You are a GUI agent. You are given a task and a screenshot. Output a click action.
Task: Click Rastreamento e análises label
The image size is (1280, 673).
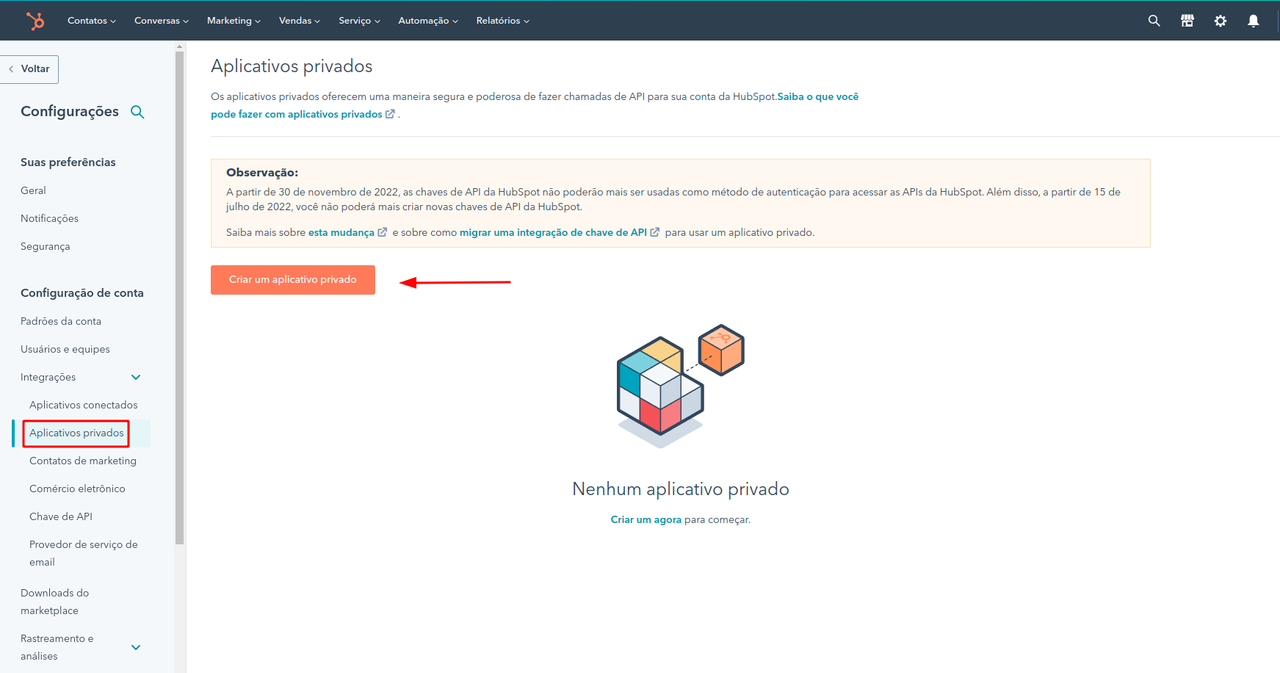coord(57,647)
